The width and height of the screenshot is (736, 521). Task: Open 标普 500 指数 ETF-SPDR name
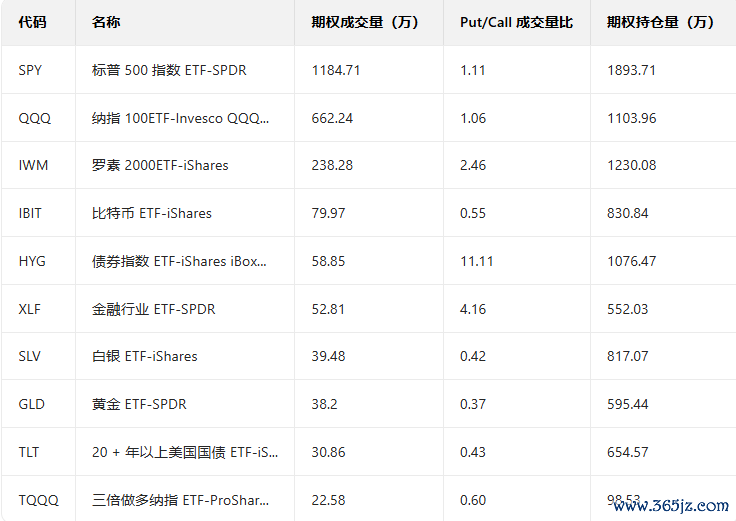(168, 70)
